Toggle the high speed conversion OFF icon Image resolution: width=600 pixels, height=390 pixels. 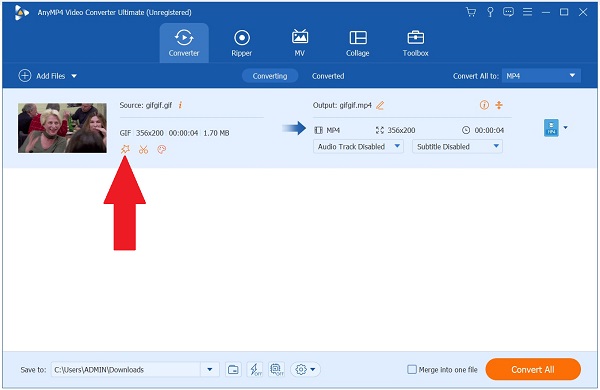pos(276,369)
